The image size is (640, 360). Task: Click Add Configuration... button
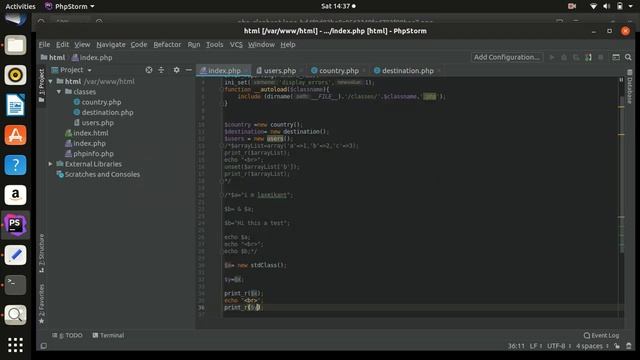click(x=507, y=58)
